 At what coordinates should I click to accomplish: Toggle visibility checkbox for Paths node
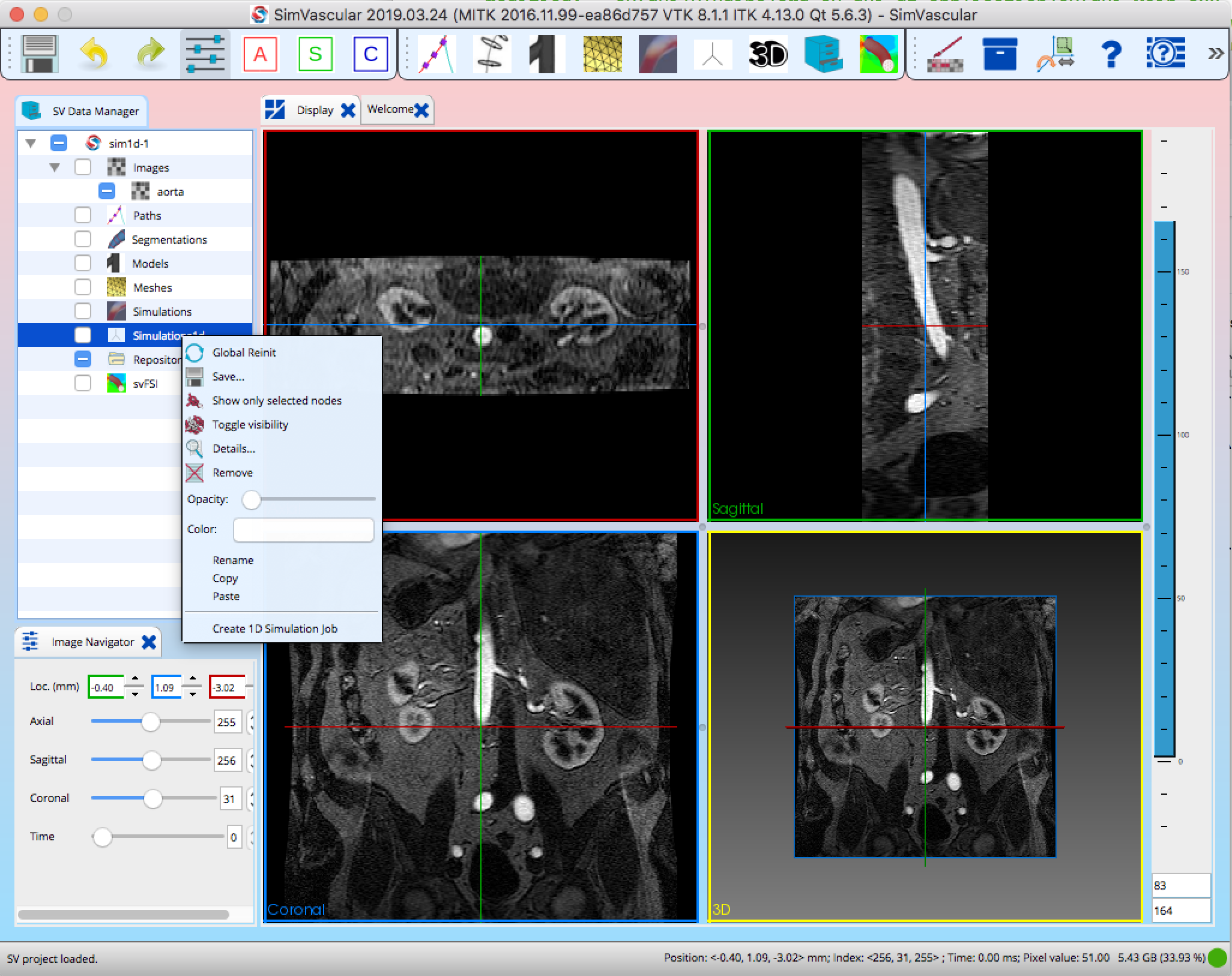83,215
